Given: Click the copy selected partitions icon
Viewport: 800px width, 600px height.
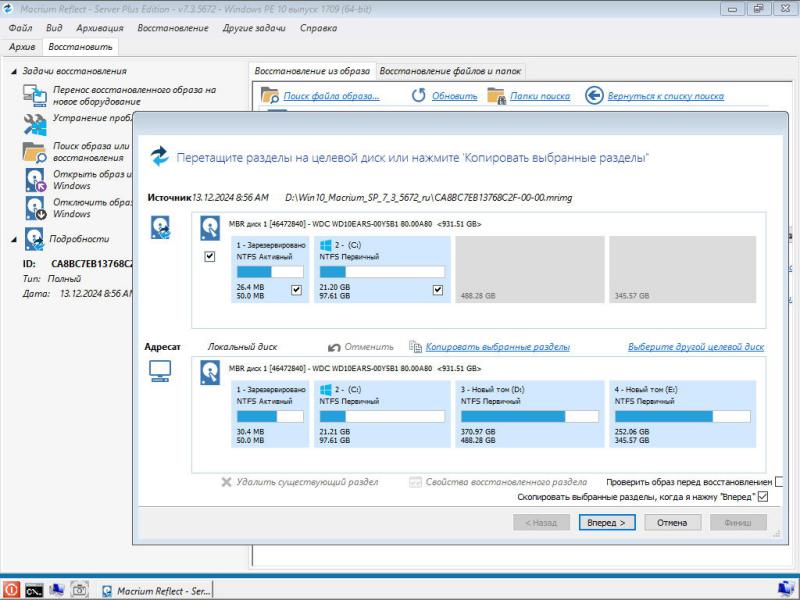Looking at the screenshot, I should pyautogui.click(x=415, y=346).
